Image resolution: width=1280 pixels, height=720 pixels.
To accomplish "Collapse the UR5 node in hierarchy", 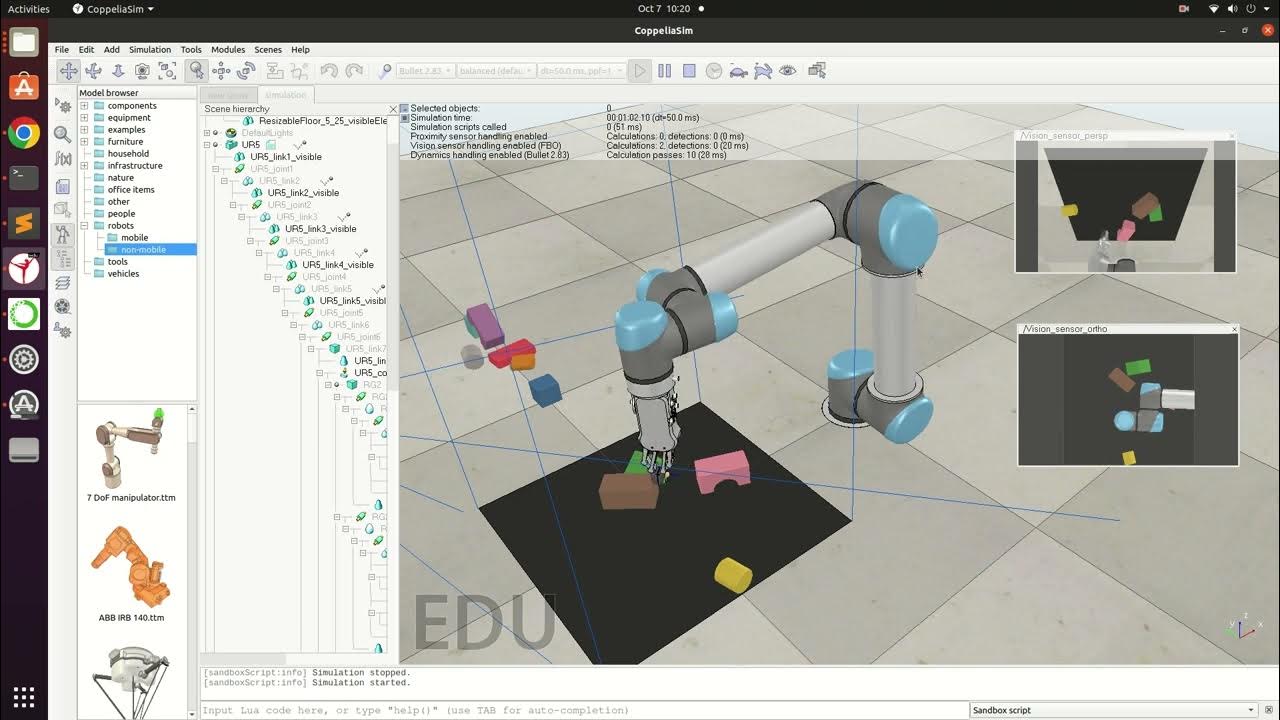I will (x=208, y=145).
